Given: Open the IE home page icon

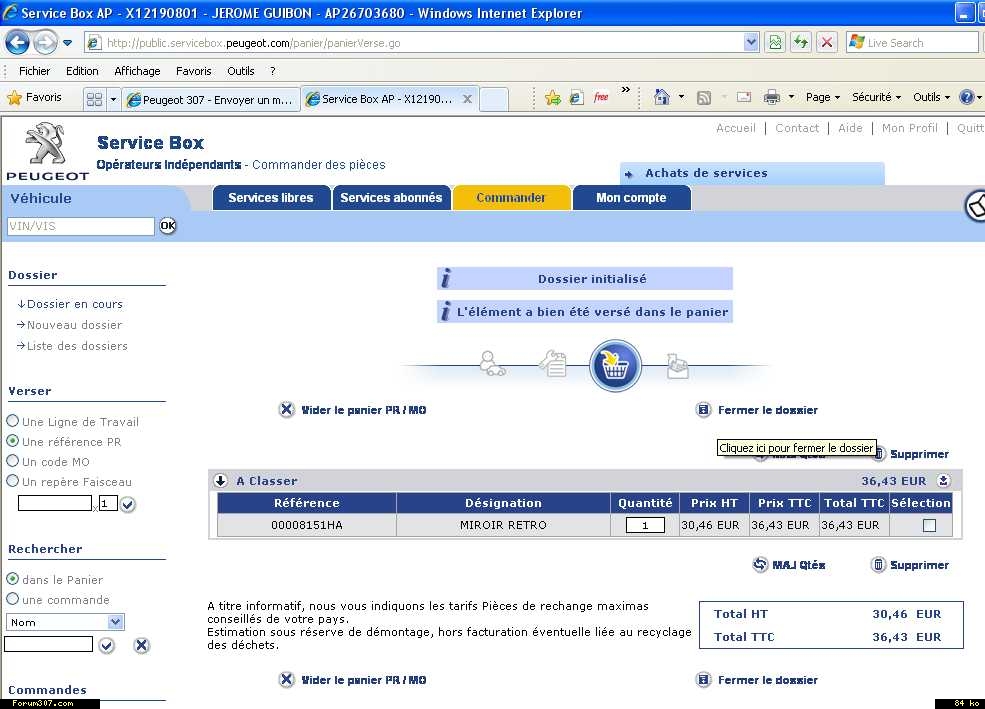Looking at the screenshot, I should click(661, 97).
